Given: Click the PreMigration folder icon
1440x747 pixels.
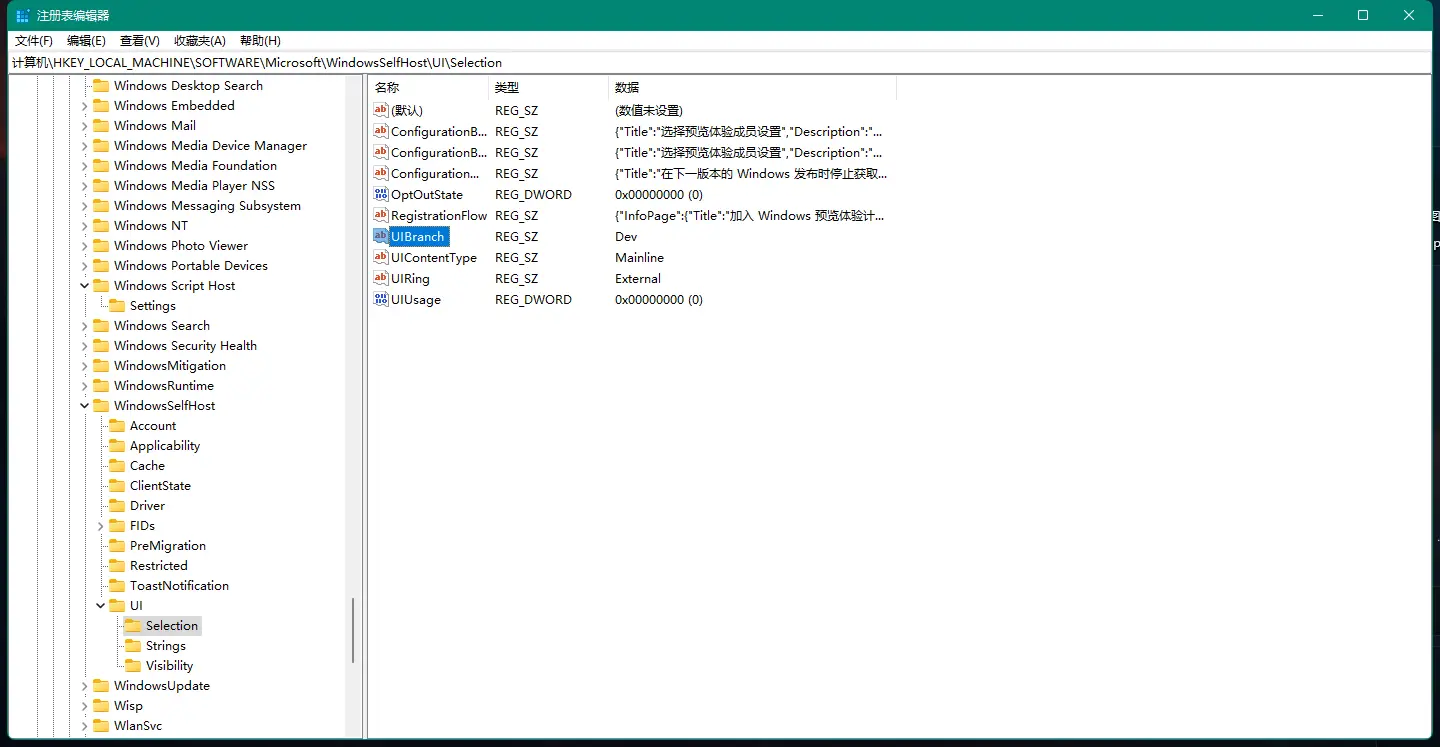Looking at the screenshot, I should click(x=117, y=546).
